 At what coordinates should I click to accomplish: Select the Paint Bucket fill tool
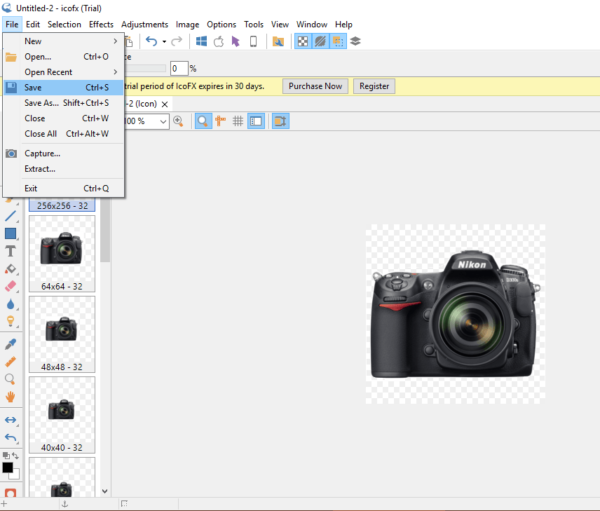point(10,269)
